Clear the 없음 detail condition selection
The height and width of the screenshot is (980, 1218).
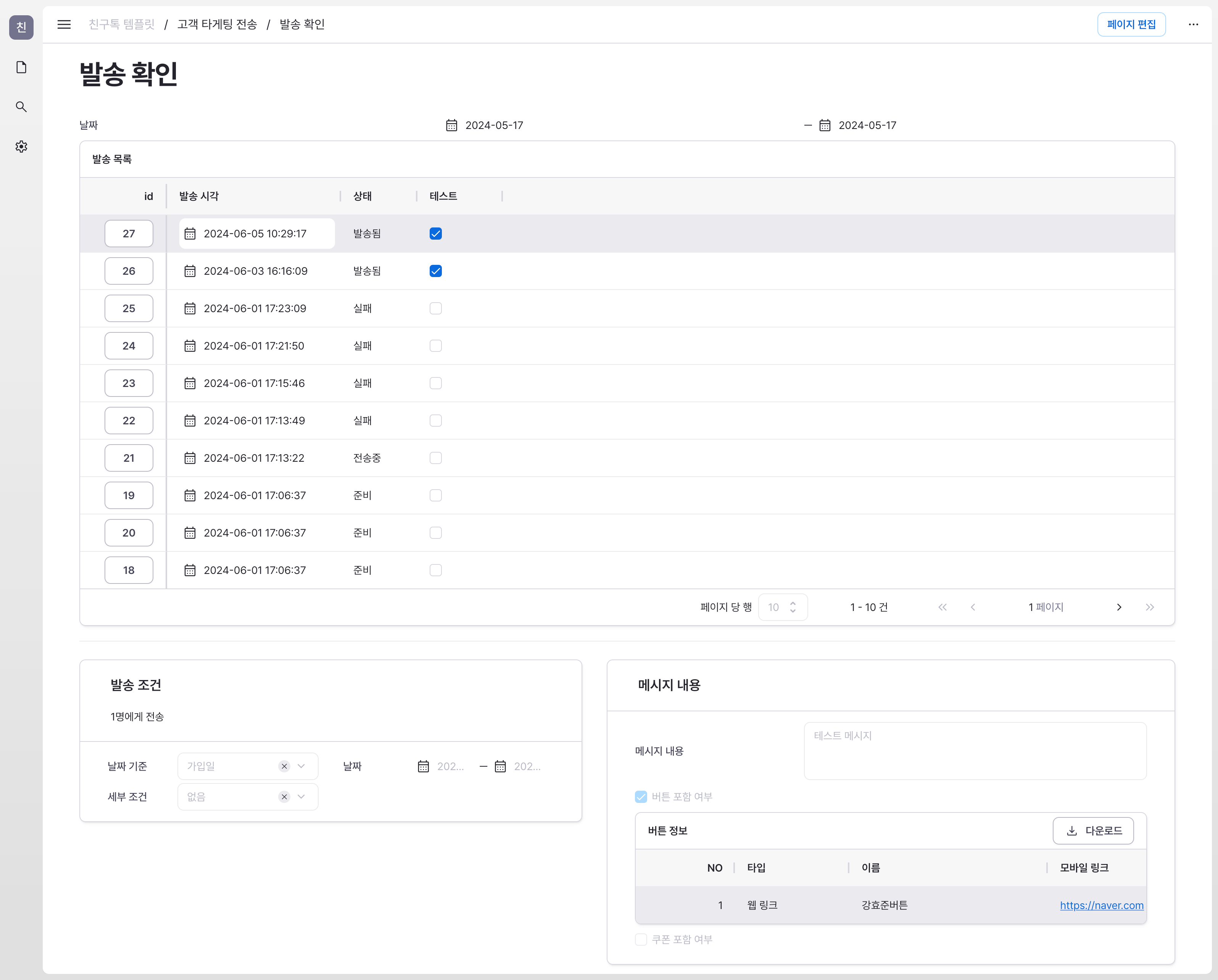click(284, 797)
